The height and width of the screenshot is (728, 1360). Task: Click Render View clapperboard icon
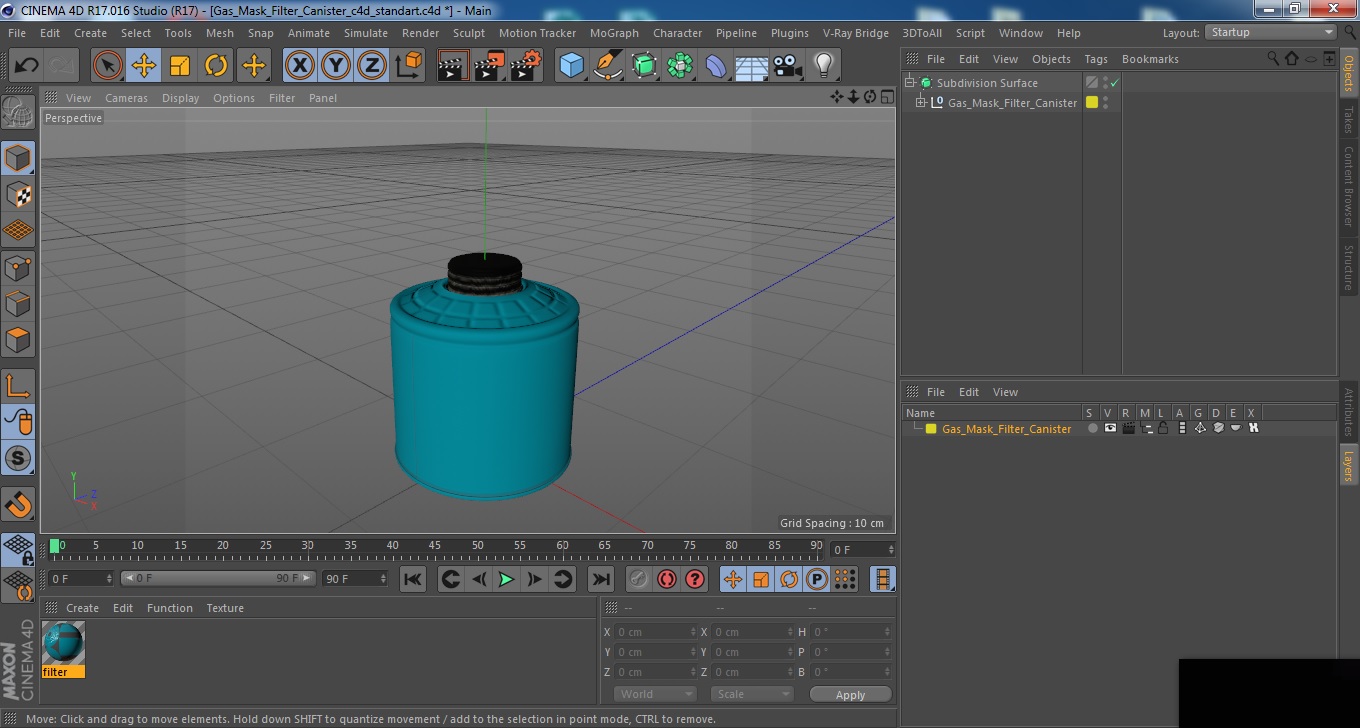pos(453,66)
